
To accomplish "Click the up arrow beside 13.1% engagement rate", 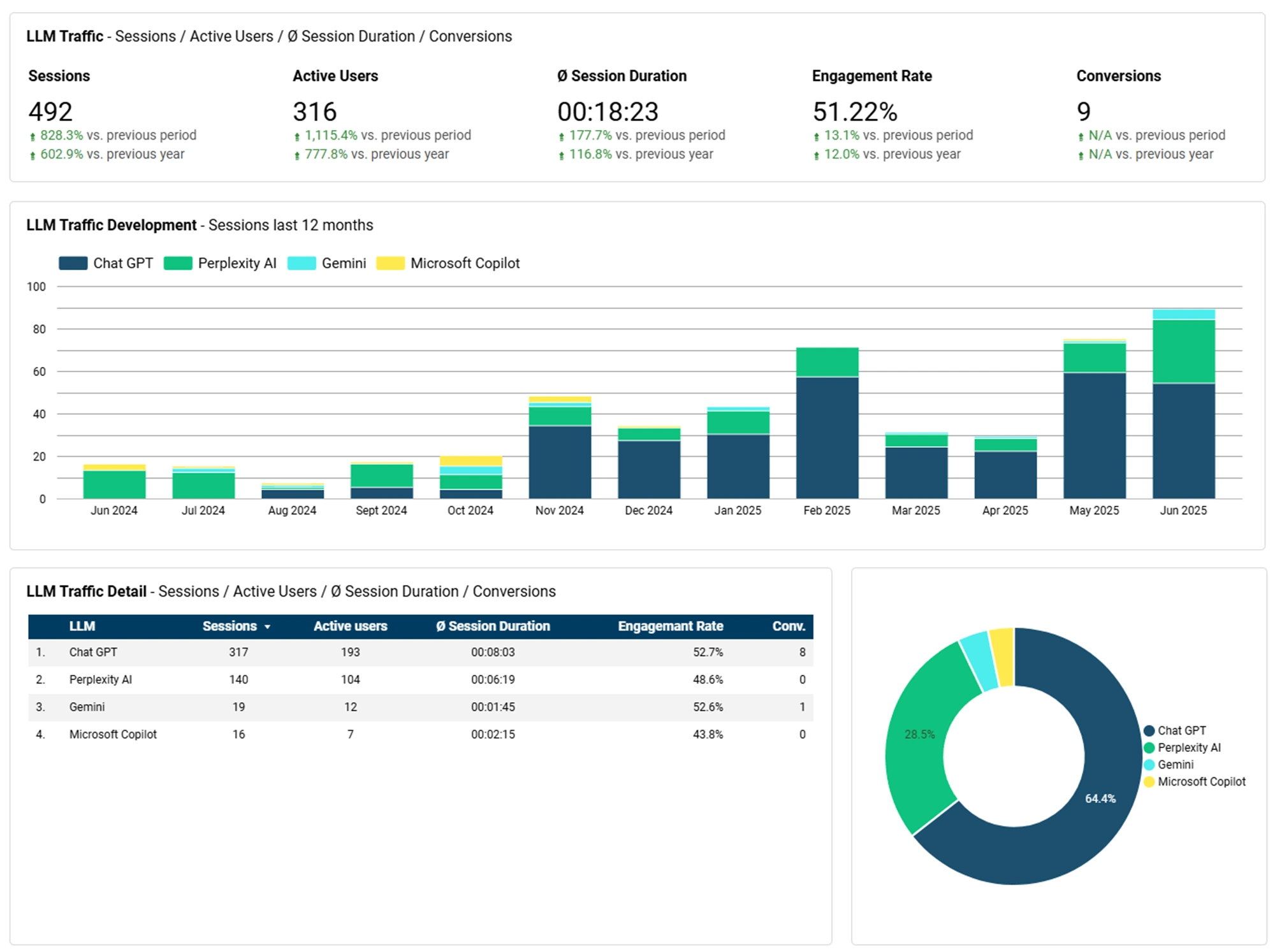I will point(817,136).
